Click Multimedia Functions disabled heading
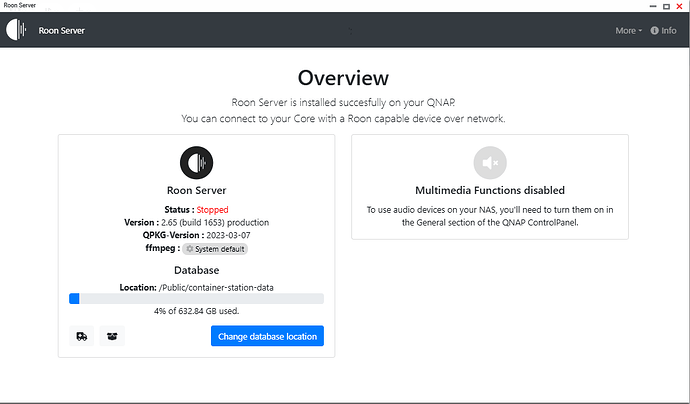The height and width of the screenshot is (404, 690). click(490, 190)
